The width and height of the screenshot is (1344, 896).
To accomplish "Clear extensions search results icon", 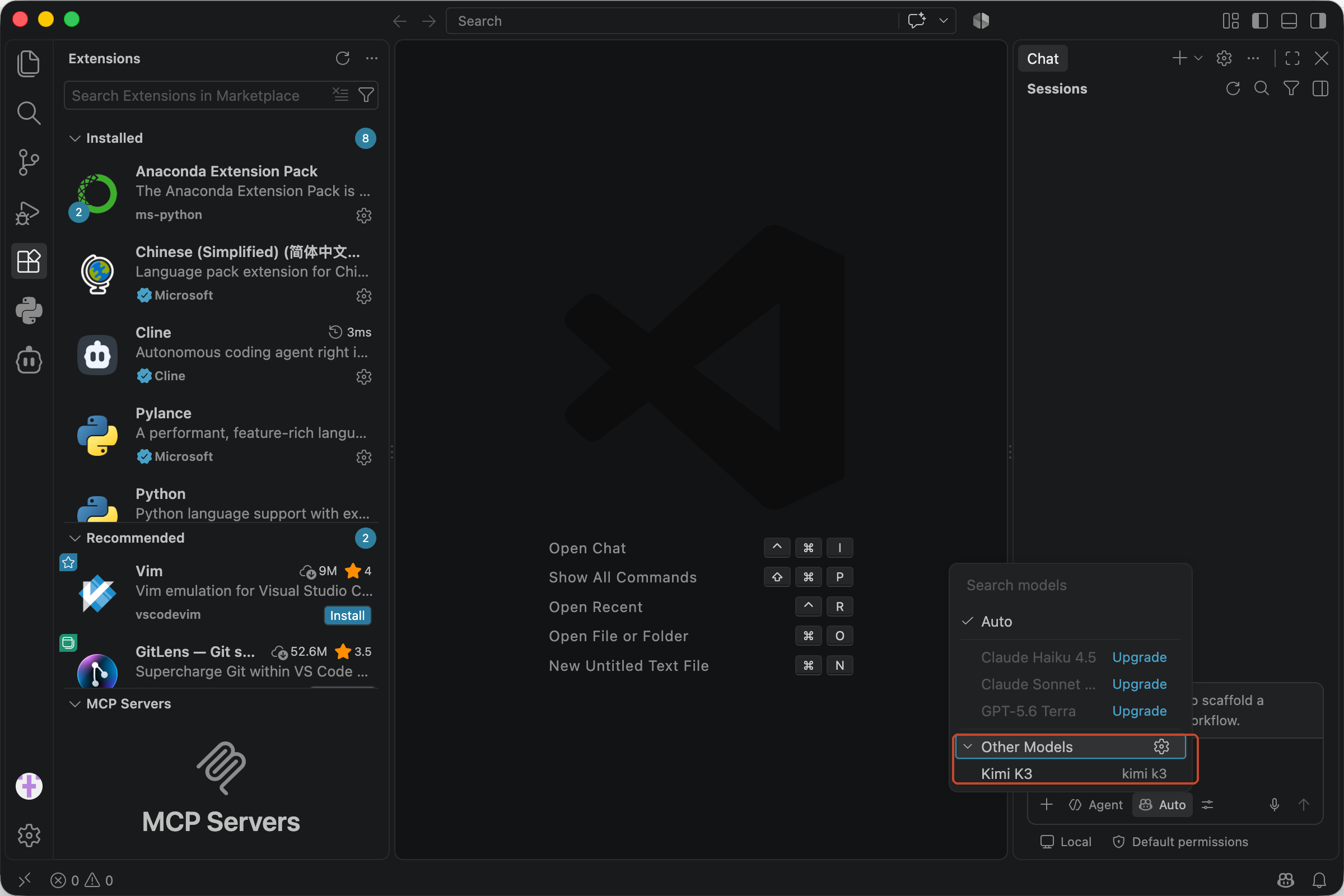I will tap(340, 94).
